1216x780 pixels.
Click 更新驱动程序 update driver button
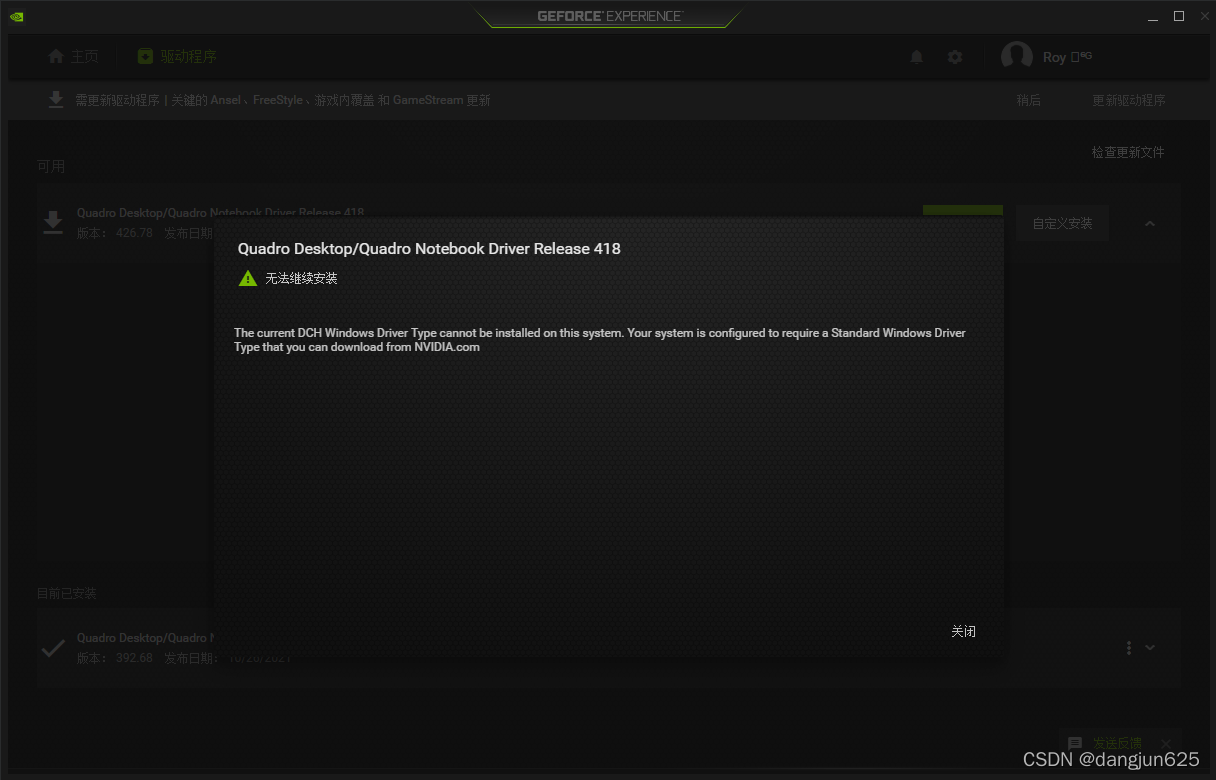tap(1128, 100)
